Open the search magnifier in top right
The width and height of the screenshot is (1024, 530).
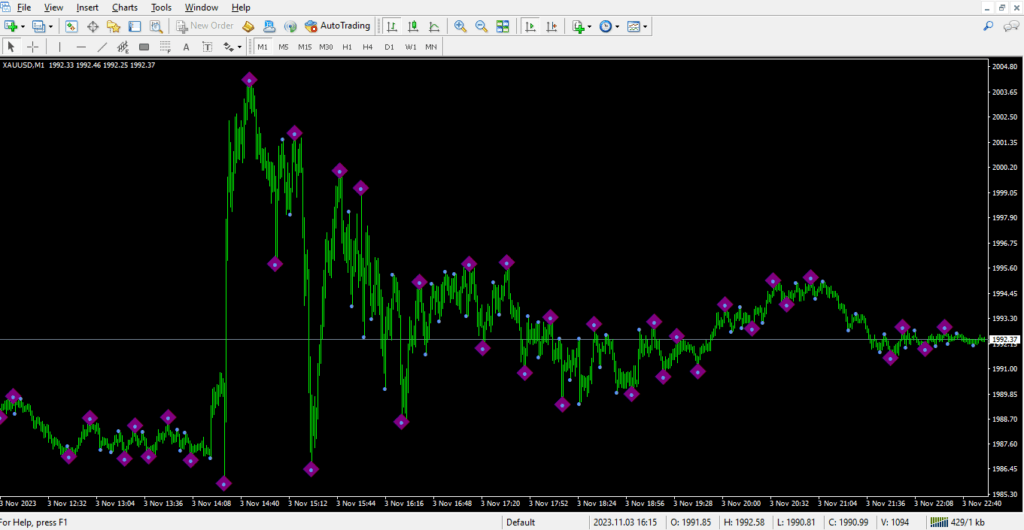(x=987, y=26)
